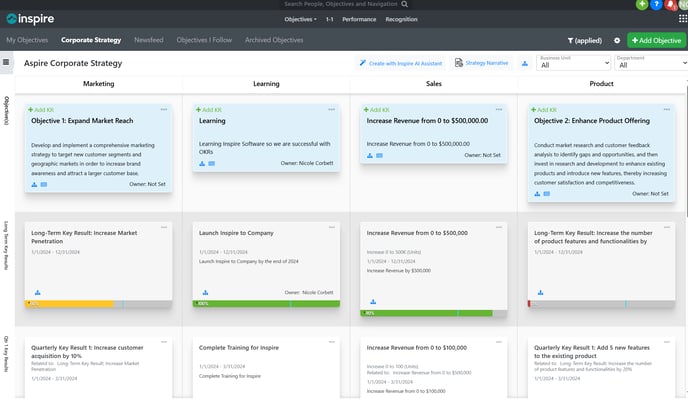Click Create with Inspire AI Assistant

401,63
